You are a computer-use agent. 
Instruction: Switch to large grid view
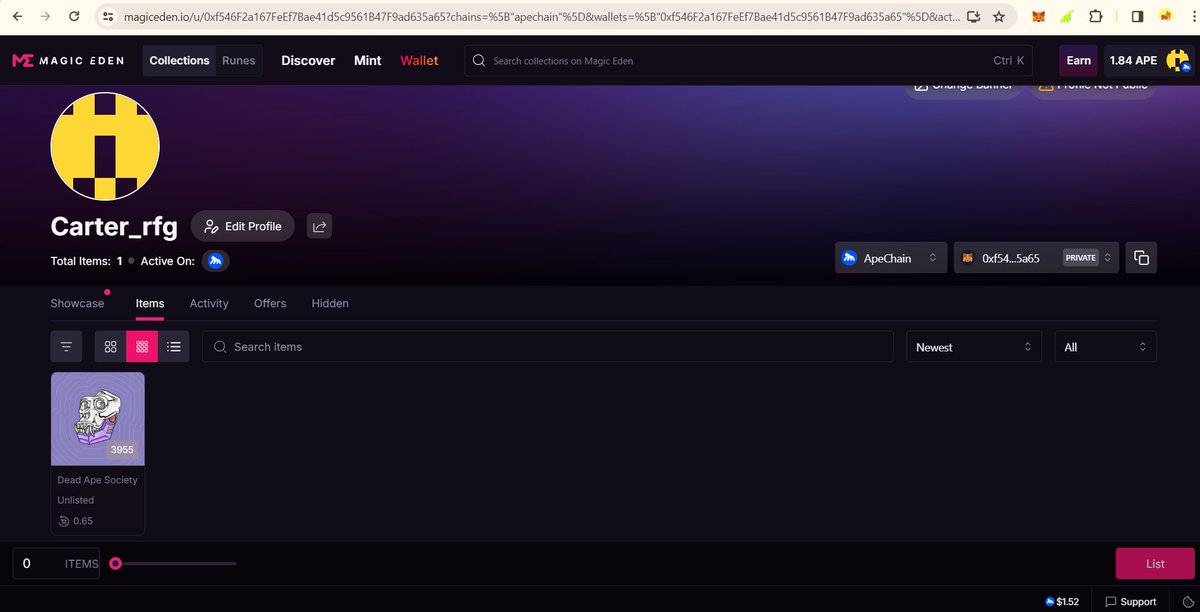point(111,347)
